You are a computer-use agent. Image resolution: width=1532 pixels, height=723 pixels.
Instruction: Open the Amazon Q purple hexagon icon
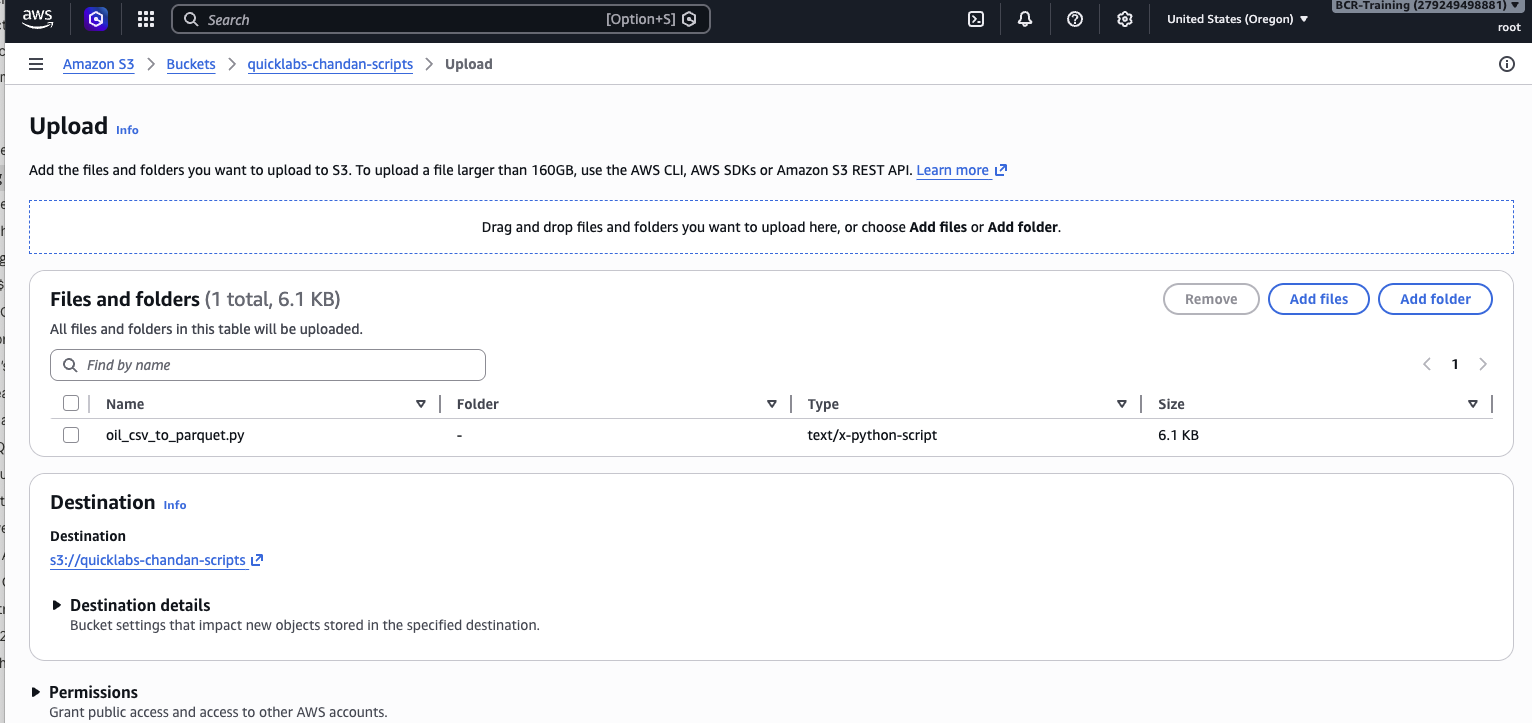click(95, 19)
